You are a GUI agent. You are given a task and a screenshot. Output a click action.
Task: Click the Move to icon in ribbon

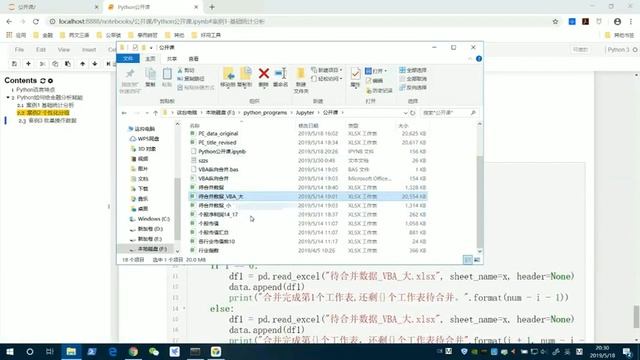(x=228, y=74)
